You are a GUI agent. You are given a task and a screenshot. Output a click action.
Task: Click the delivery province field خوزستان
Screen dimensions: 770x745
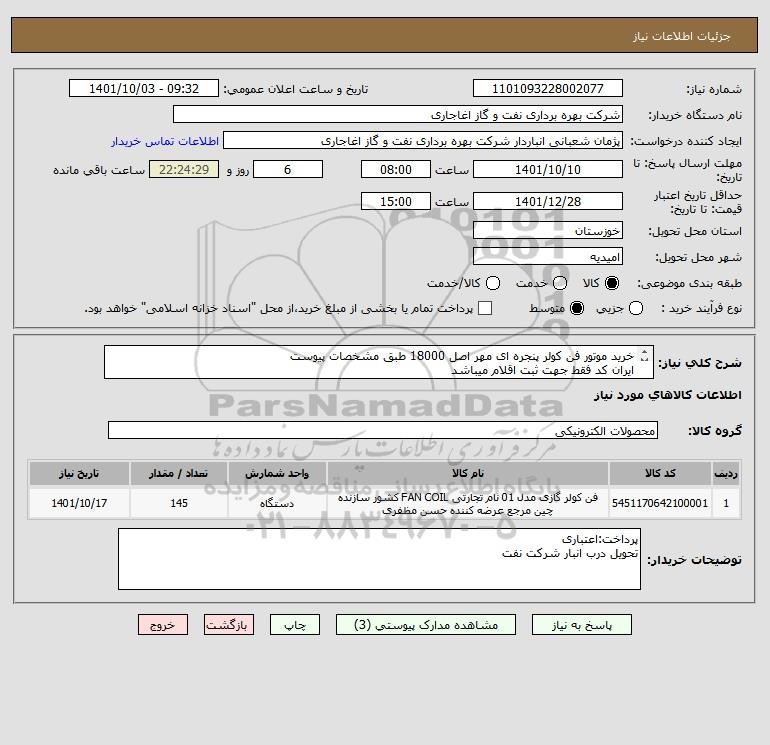tap(548, 230)
